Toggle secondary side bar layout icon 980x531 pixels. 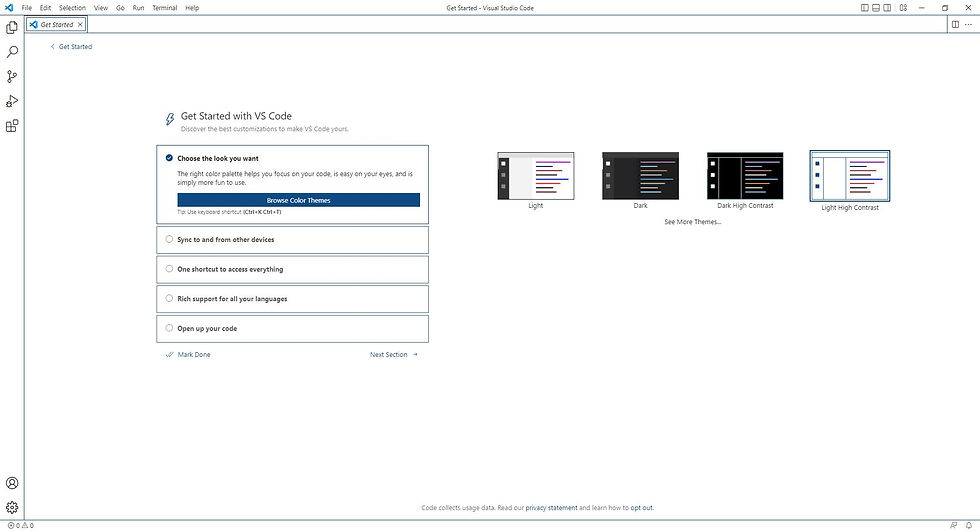pyautogui.click(x=887, y=7)
